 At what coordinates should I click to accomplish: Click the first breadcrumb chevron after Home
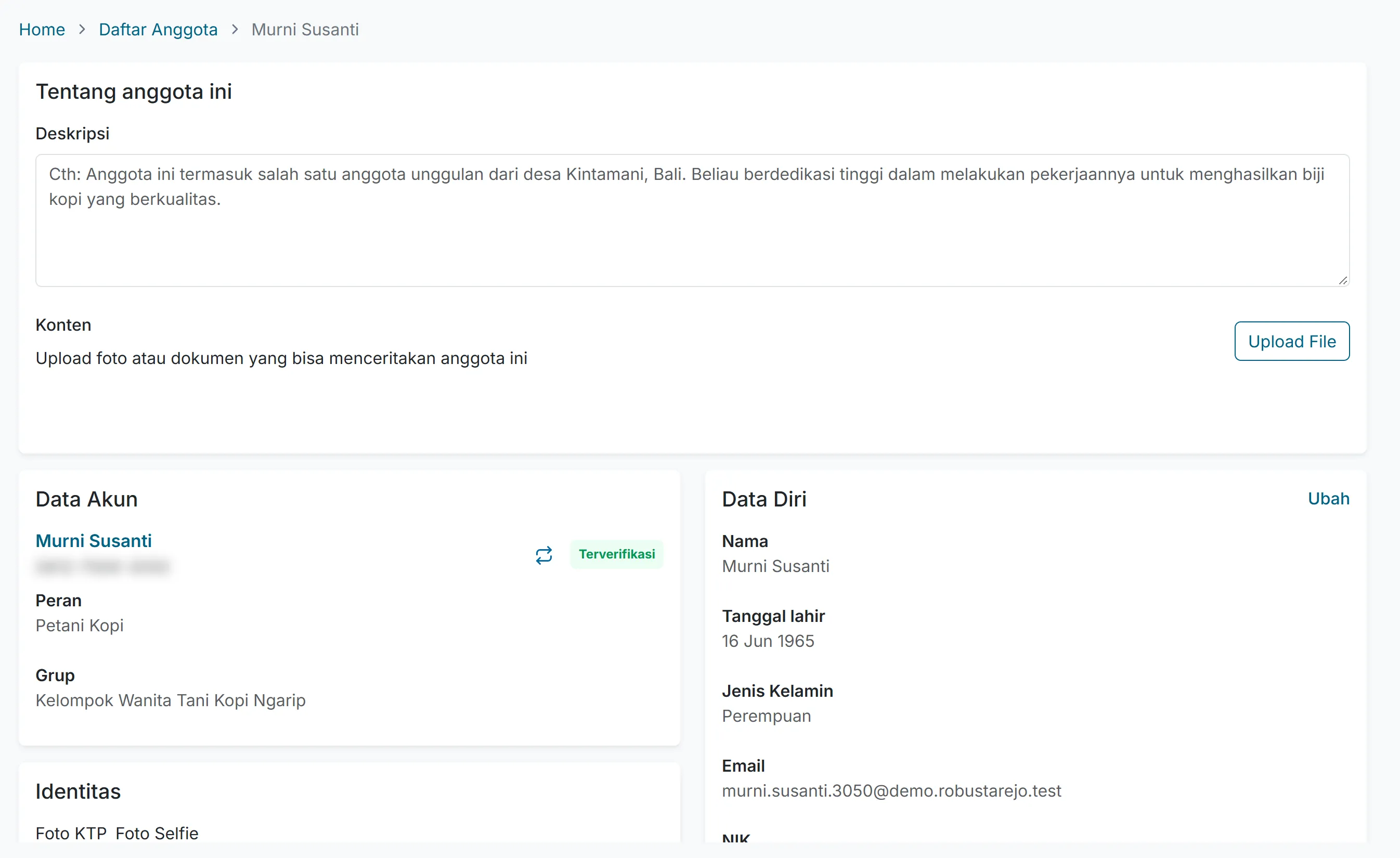[82, 29]
